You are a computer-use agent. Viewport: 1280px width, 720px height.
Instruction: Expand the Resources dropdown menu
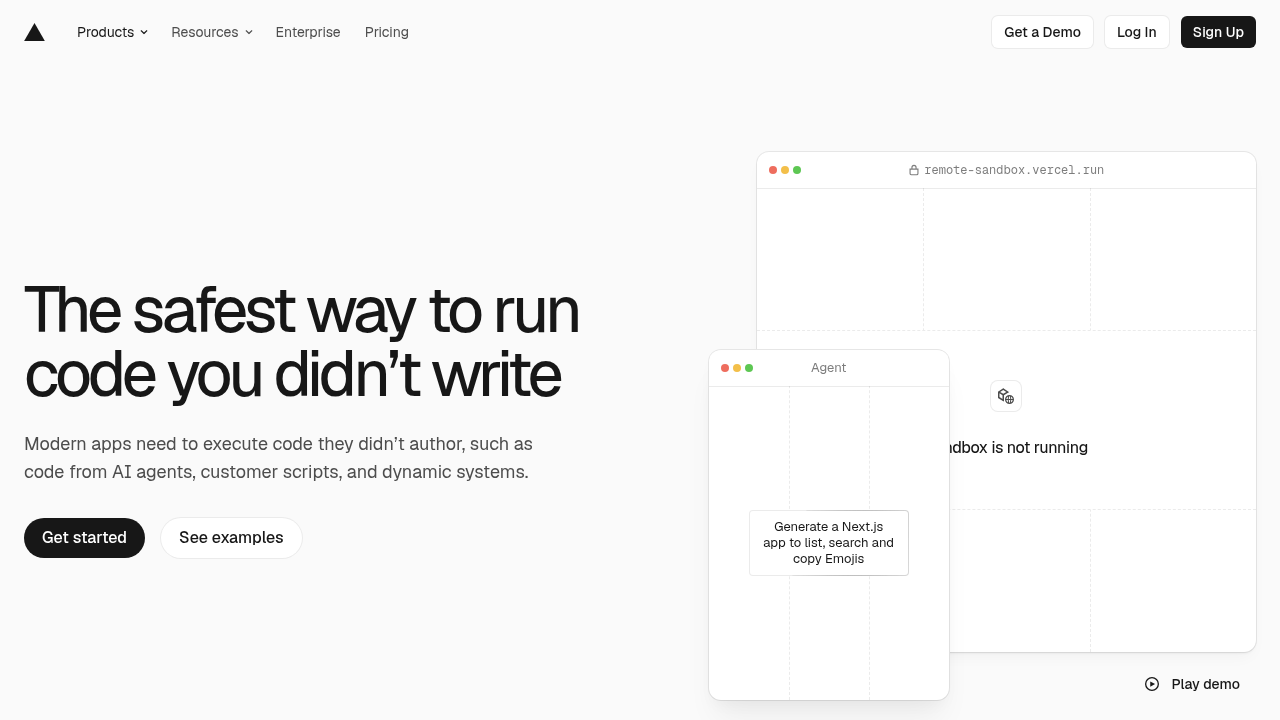pos(212,32)
